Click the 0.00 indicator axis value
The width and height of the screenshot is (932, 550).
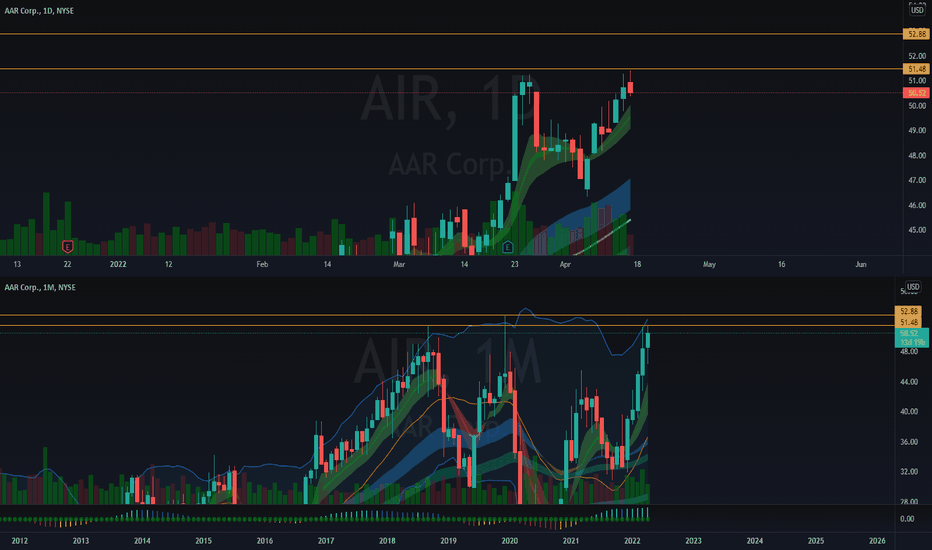pos(907,518)
